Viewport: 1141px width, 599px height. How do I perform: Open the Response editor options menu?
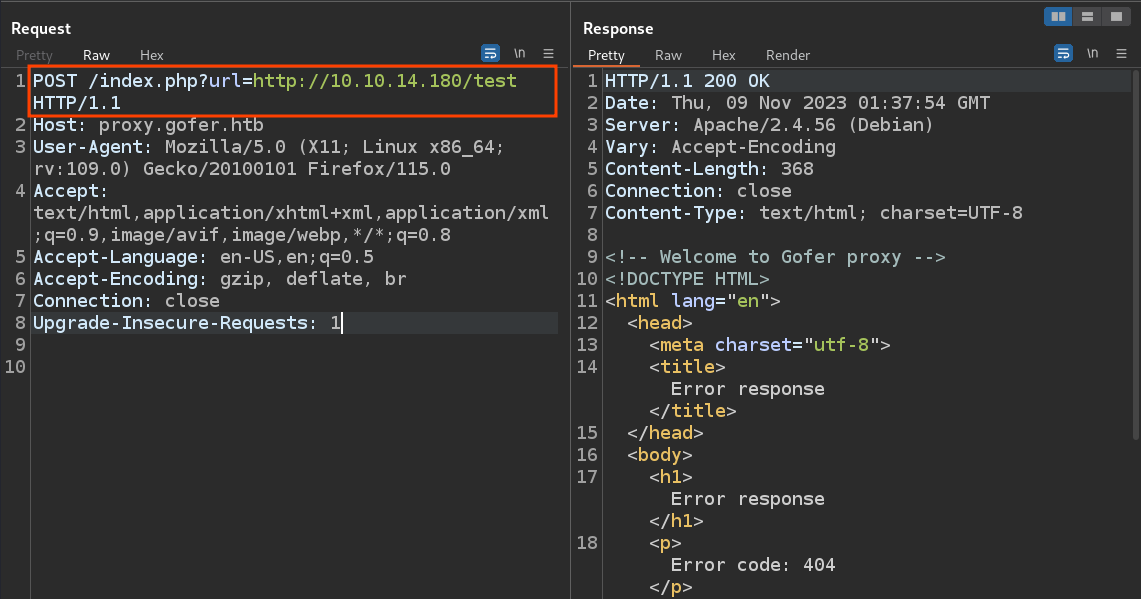(x=1120, y=53)
